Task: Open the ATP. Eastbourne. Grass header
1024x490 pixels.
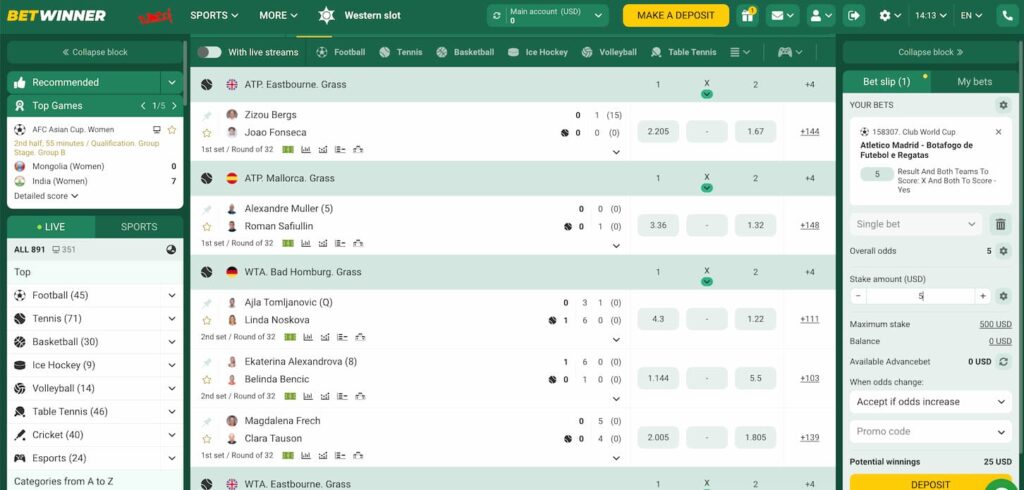Action: click(295, 84)
